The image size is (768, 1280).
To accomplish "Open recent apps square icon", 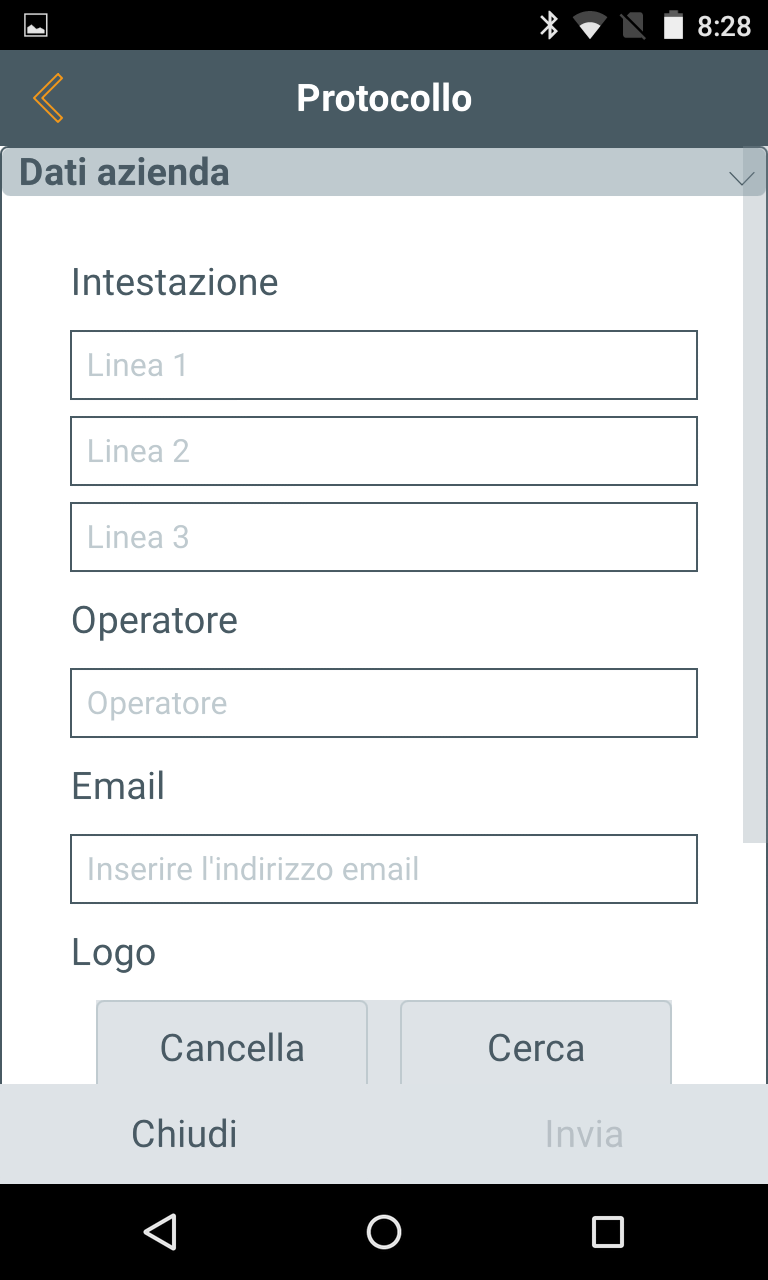I will click(607, 1232).
